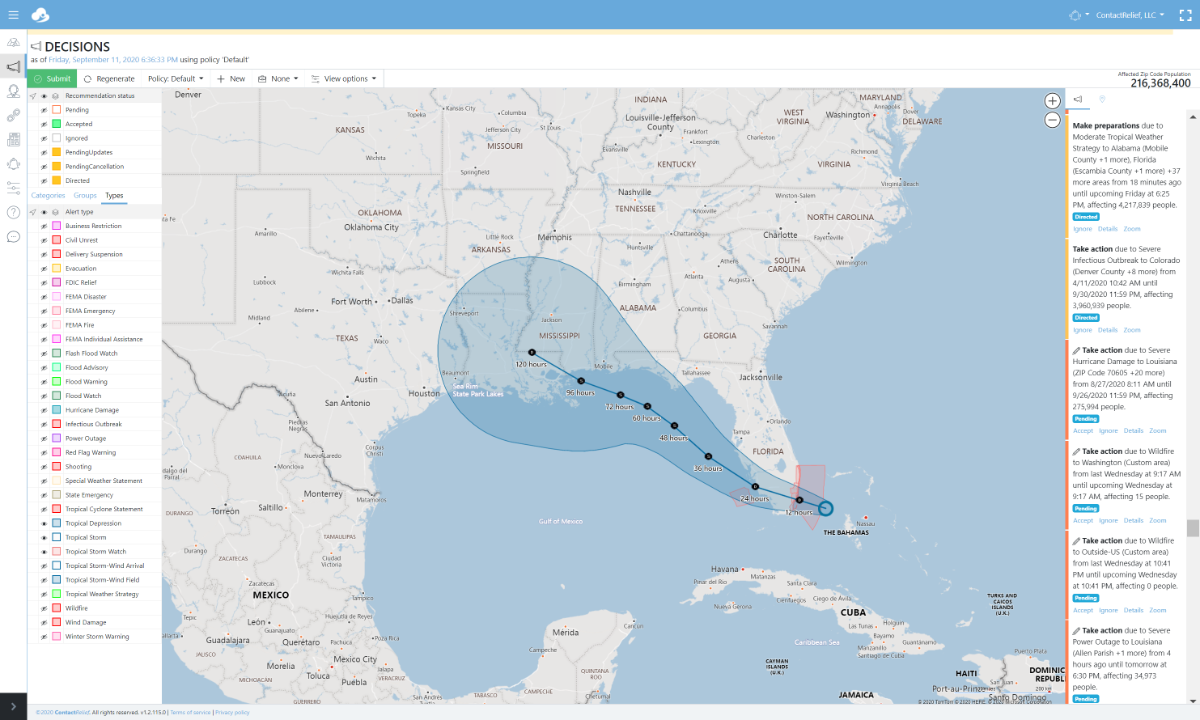
Task: Click Details on the Wildfire Washington recommendation
Action: (x=1133, y=521)
